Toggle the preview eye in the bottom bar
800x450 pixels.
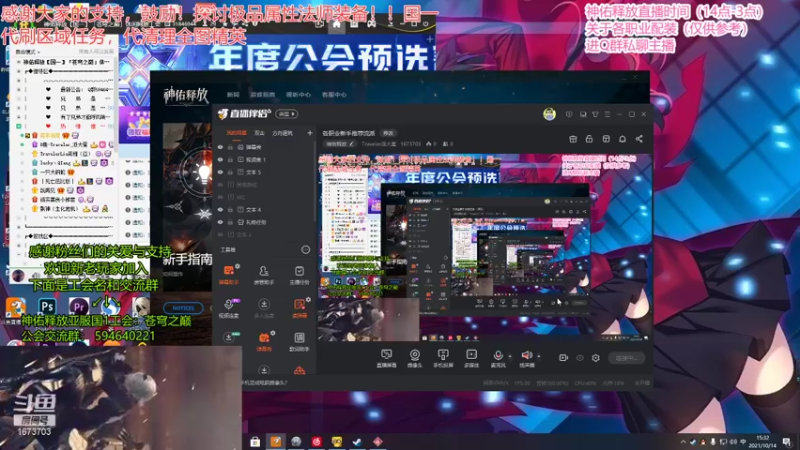580,358
